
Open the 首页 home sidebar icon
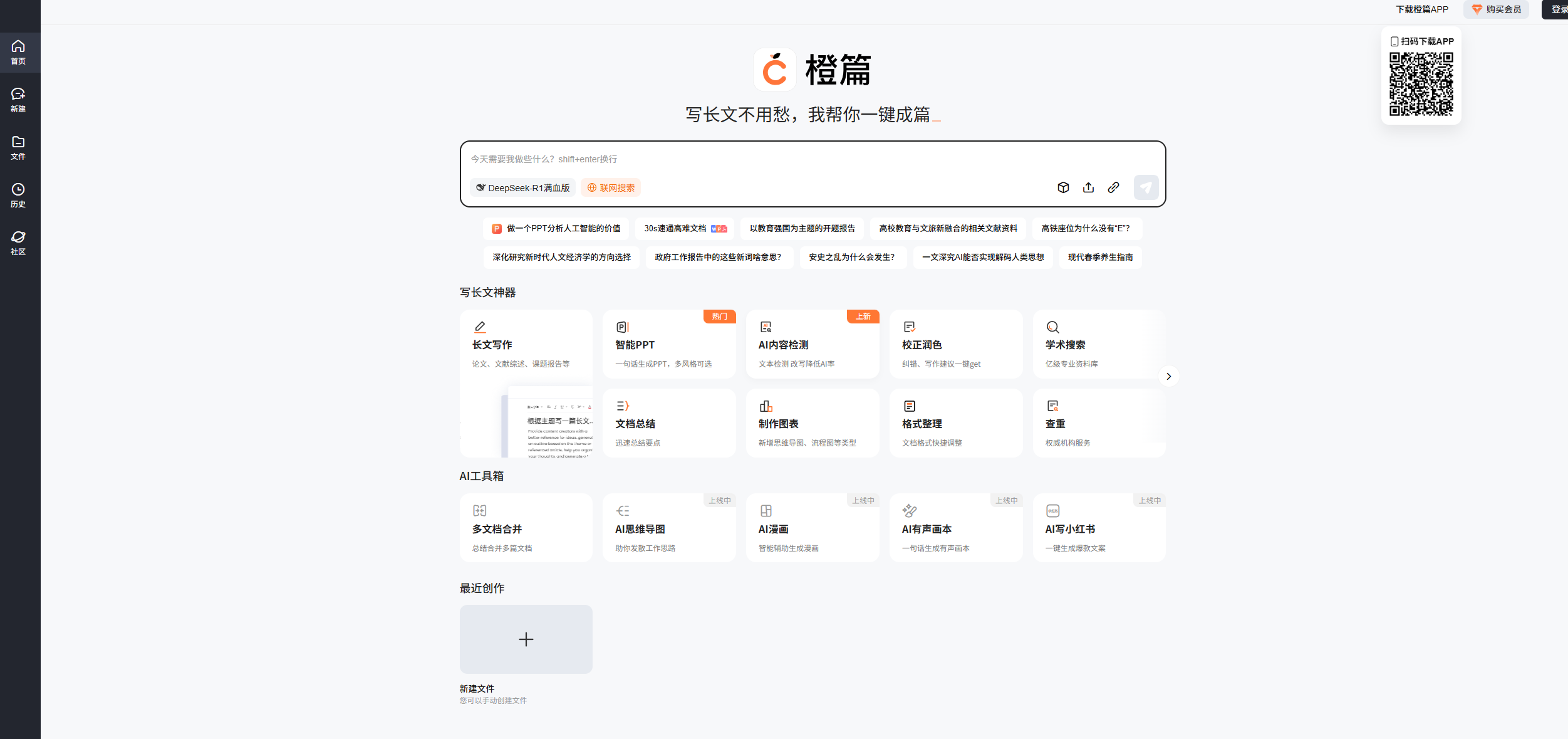point(18,52)
